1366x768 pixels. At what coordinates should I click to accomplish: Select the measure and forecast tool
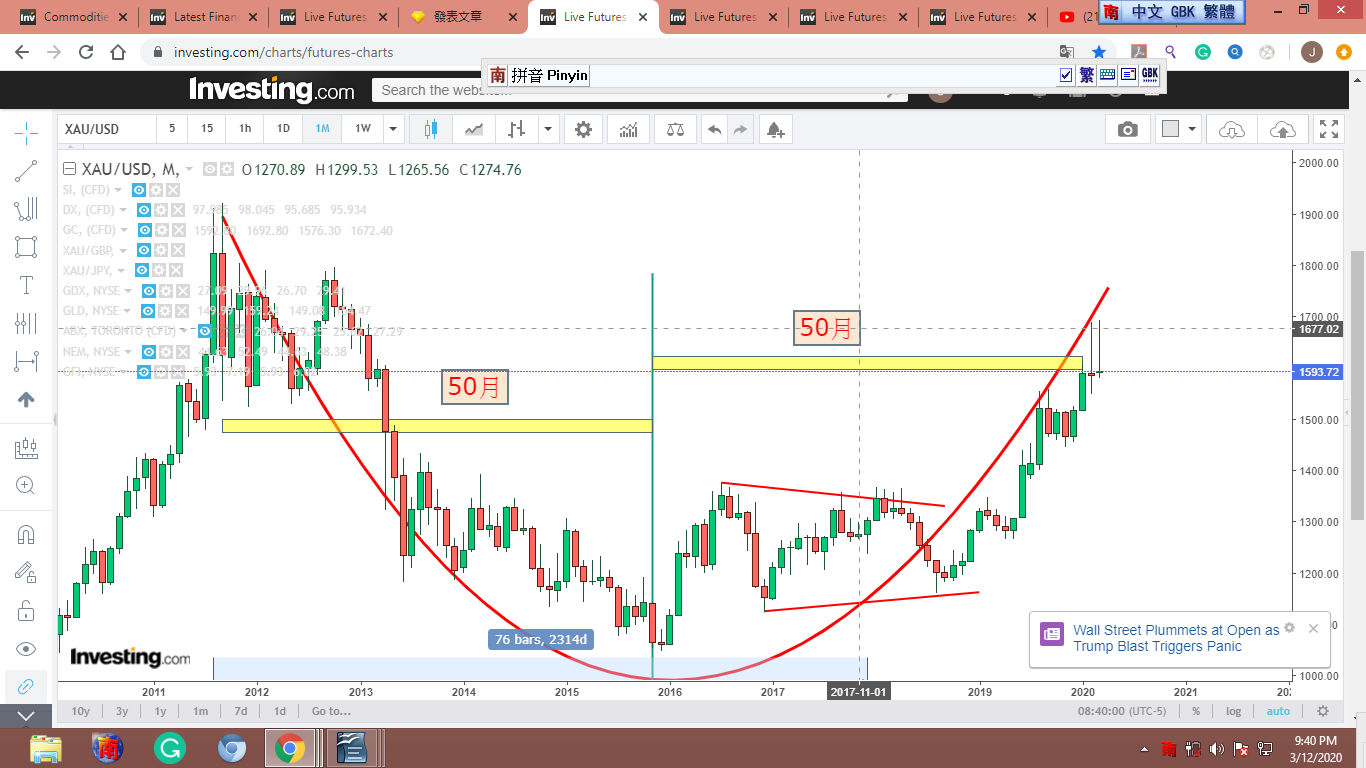26,361
